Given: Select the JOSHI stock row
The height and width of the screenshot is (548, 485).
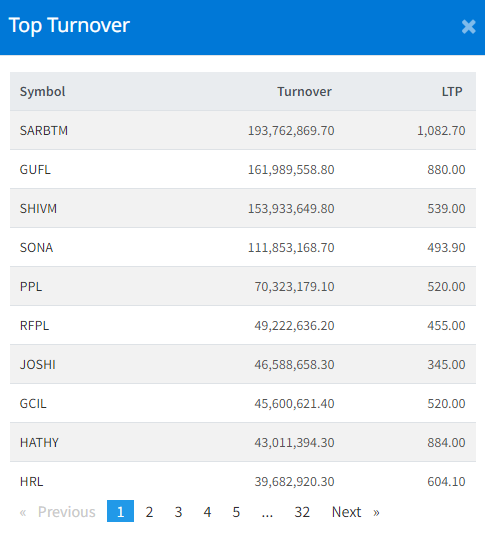Looking at the screenshot, I should pos(243,365).
